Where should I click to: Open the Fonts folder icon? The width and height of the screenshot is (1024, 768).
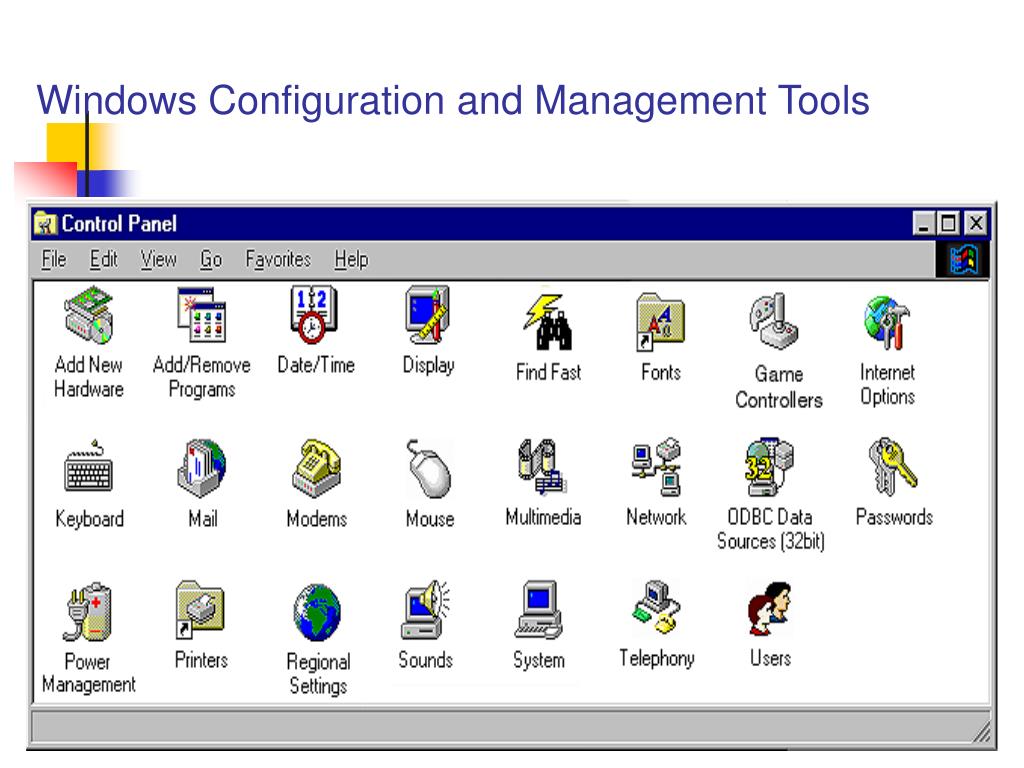660,323
